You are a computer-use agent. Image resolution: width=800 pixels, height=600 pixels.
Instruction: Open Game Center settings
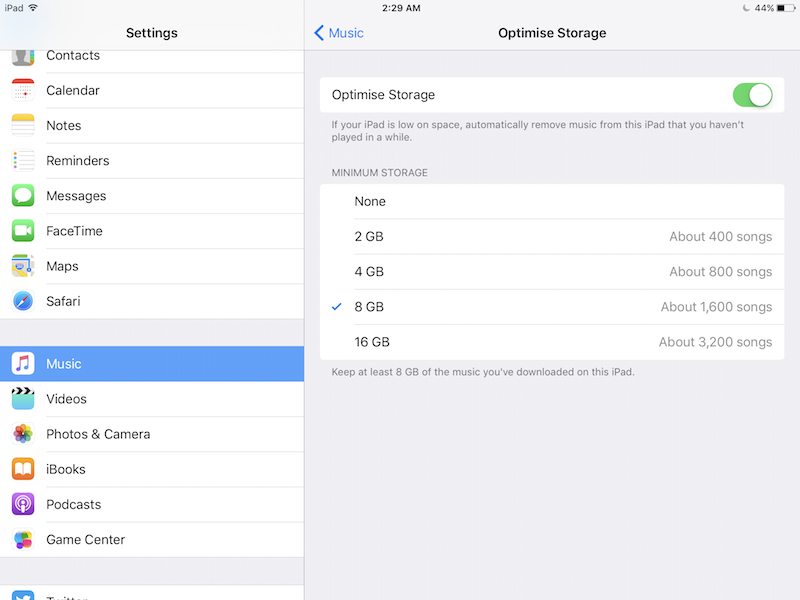pyautogui.click(x=152, y=540)
